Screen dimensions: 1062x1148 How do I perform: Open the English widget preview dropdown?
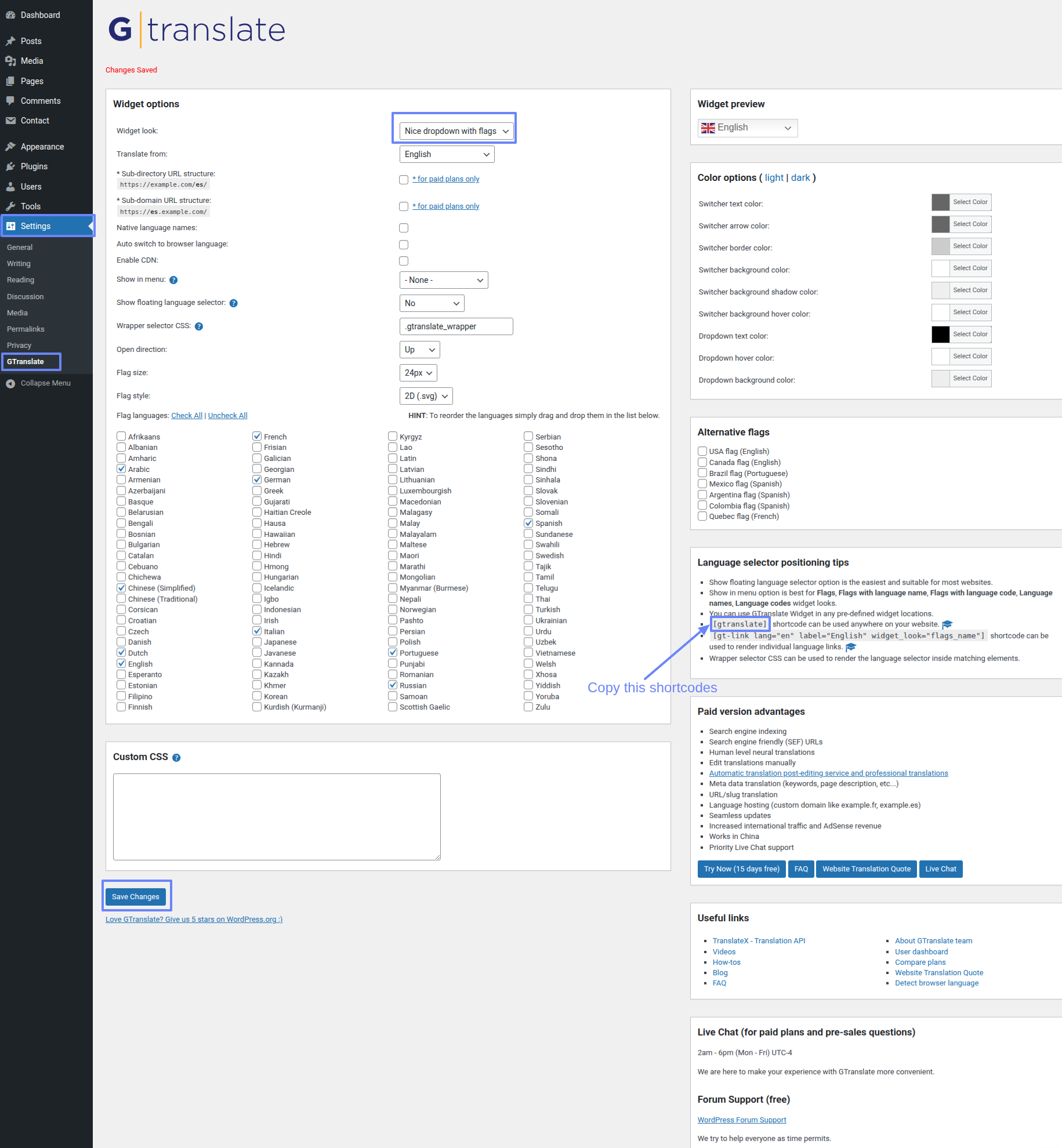(x=747, y=128)
